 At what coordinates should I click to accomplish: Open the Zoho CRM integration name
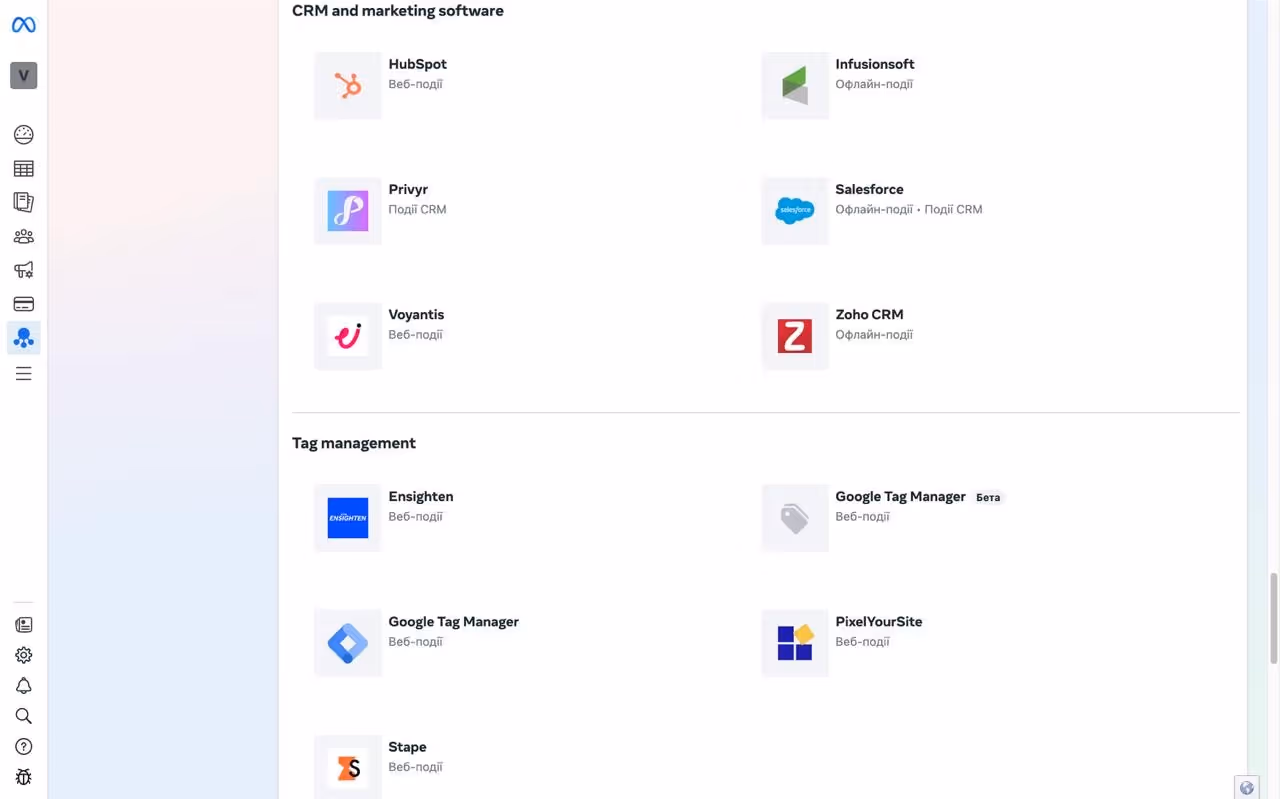(869, 314)
